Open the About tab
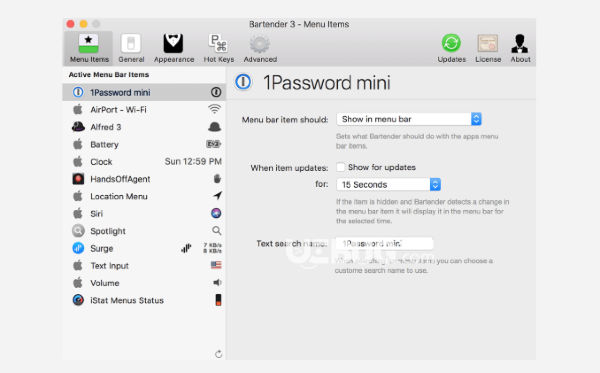This screenshot has height=373, width=600. click(x=520, y=49)
